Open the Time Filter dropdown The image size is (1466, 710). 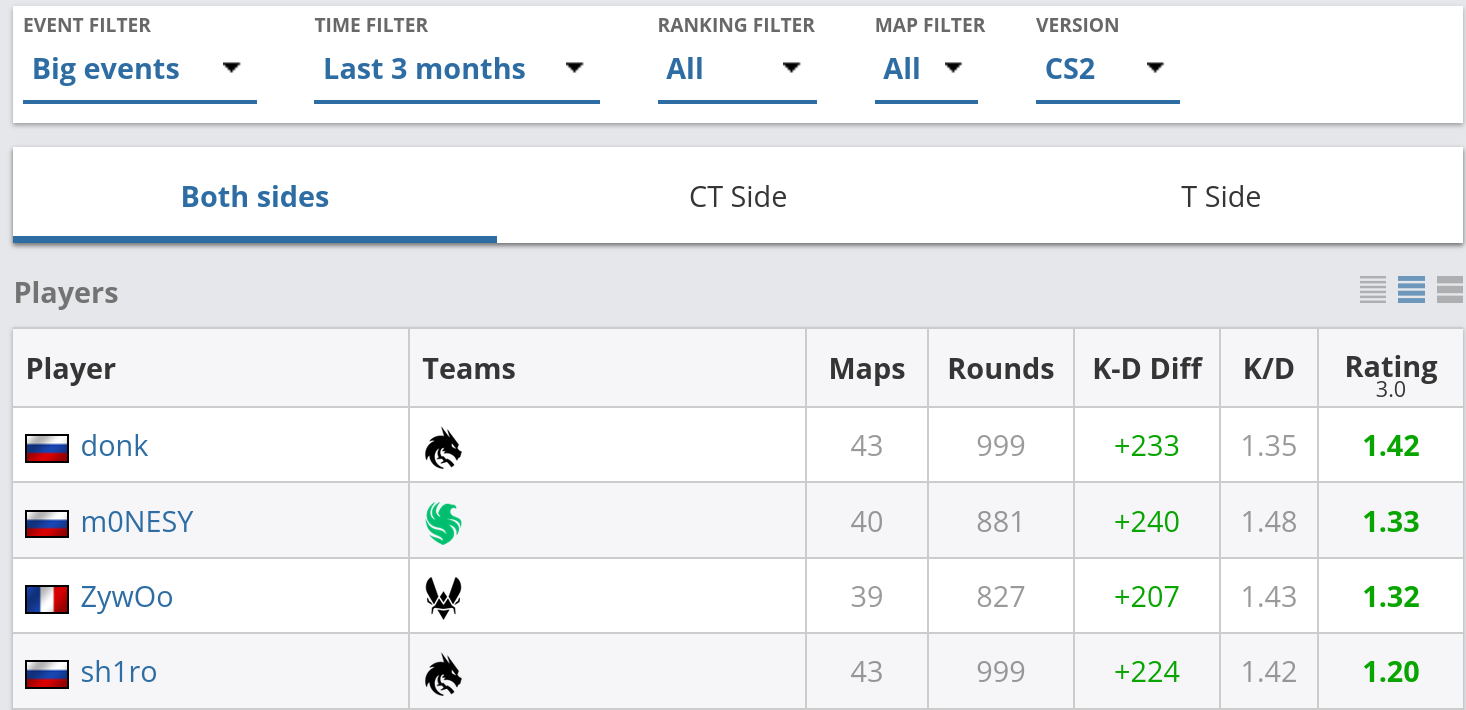pos(457,70)
